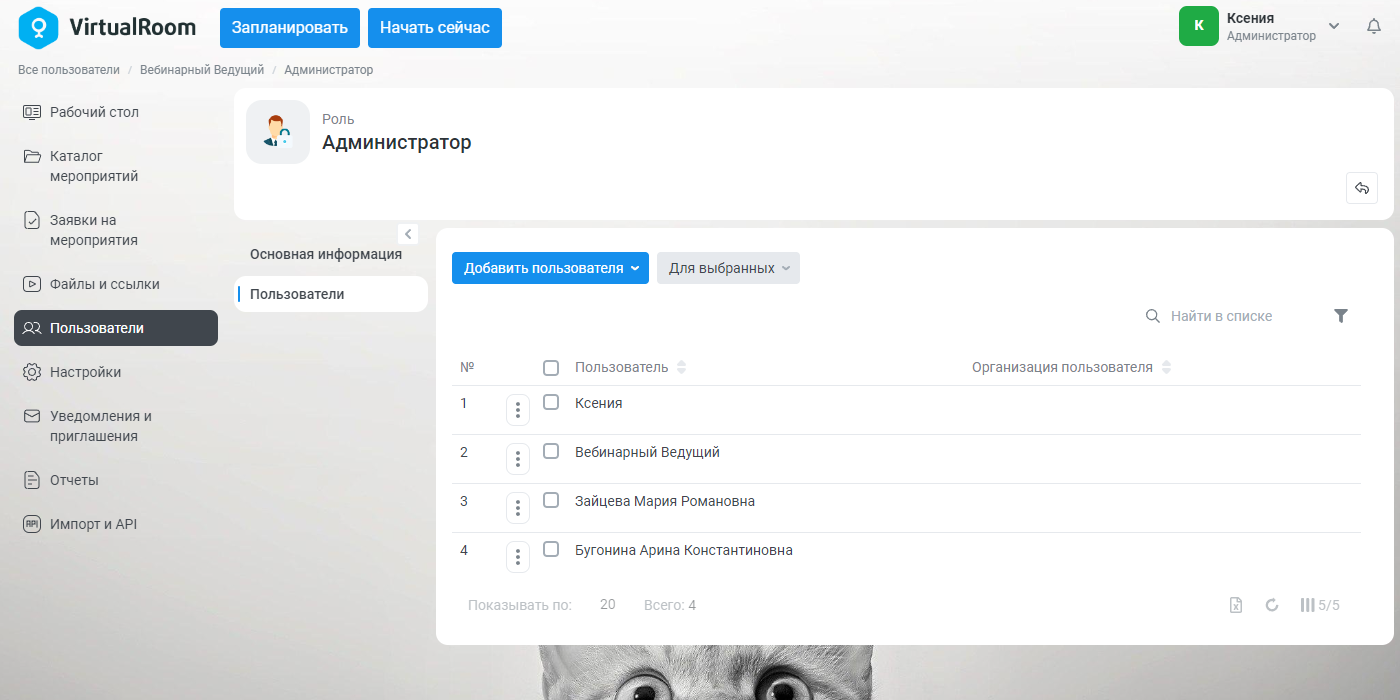Open the list filter funnel icon
1400x700 pixels.
click(1341, 316)
